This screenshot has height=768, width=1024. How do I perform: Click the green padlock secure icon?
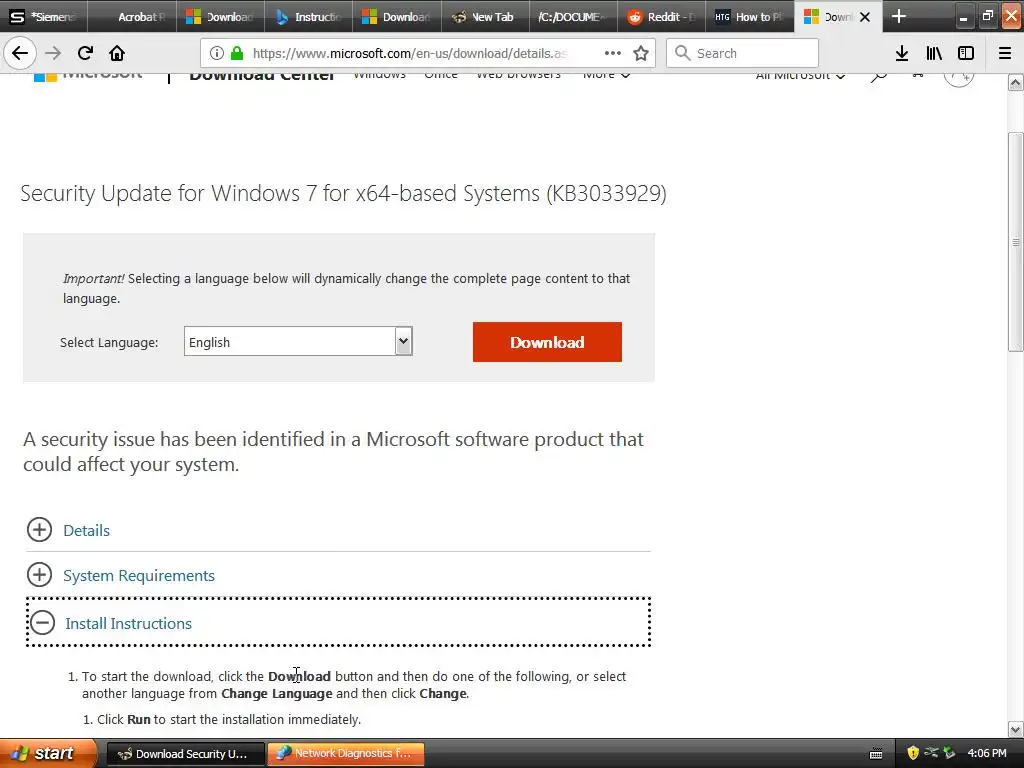click(x=237, y=53)
